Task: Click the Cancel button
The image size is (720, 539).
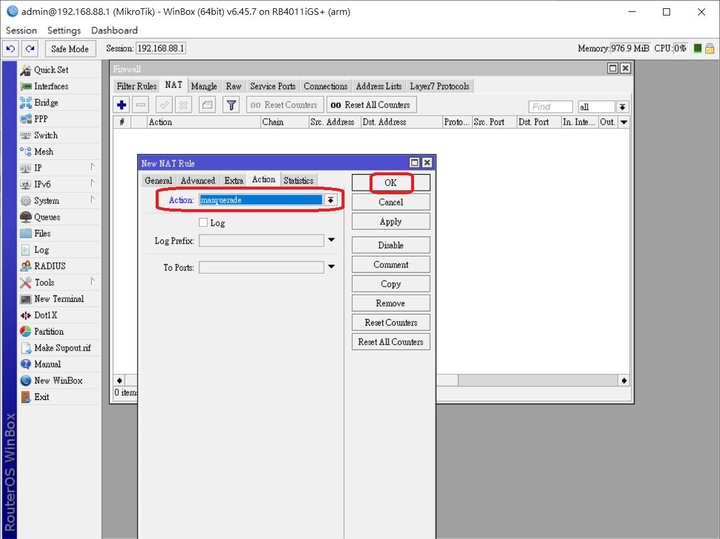Action: click(391, 202)
